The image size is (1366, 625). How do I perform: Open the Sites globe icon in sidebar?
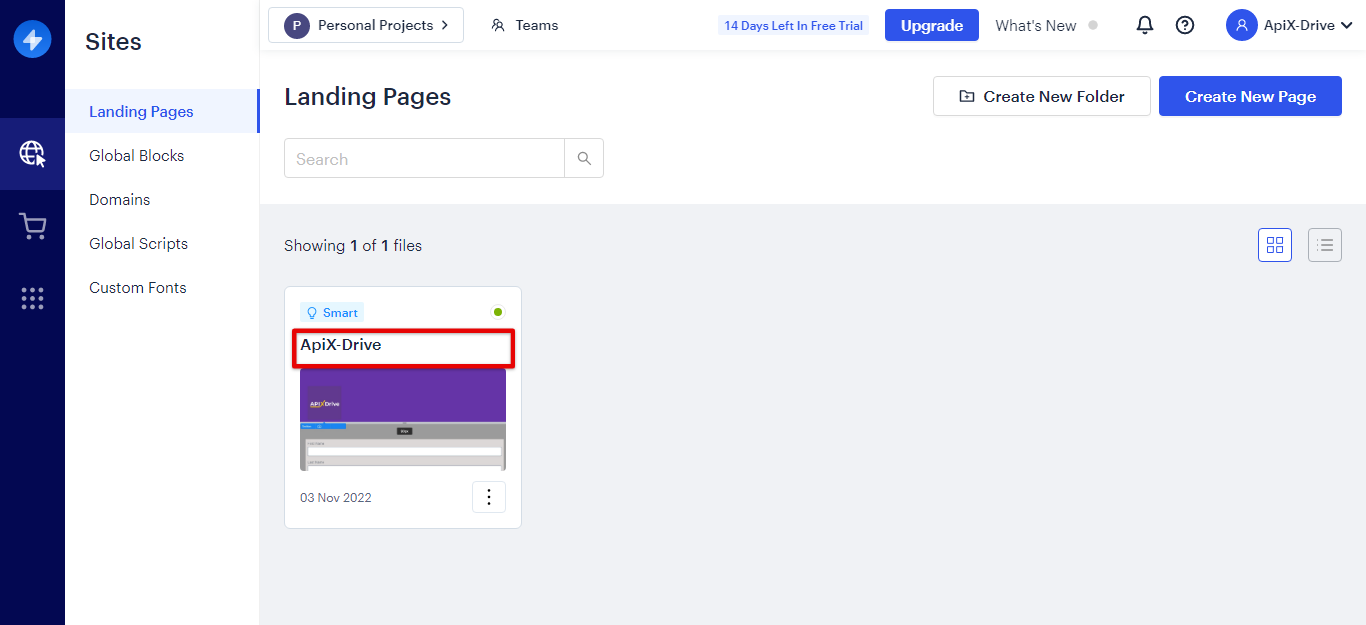32,153
